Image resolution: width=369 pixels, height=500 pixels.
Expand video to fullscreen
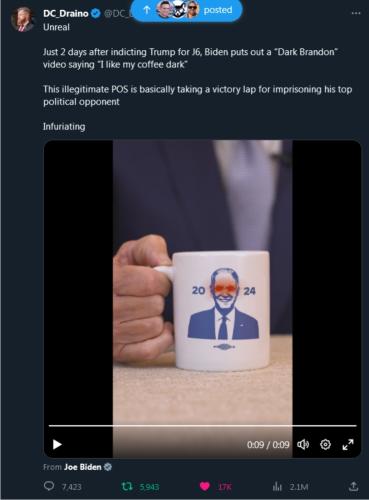(348, 444)
